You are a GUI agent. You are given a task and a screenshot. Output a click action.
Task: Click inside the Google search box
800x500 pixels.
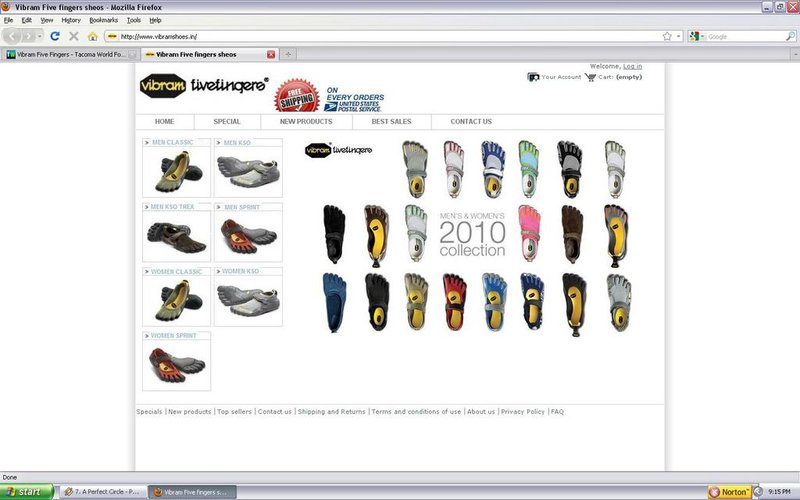click(745, 36)
